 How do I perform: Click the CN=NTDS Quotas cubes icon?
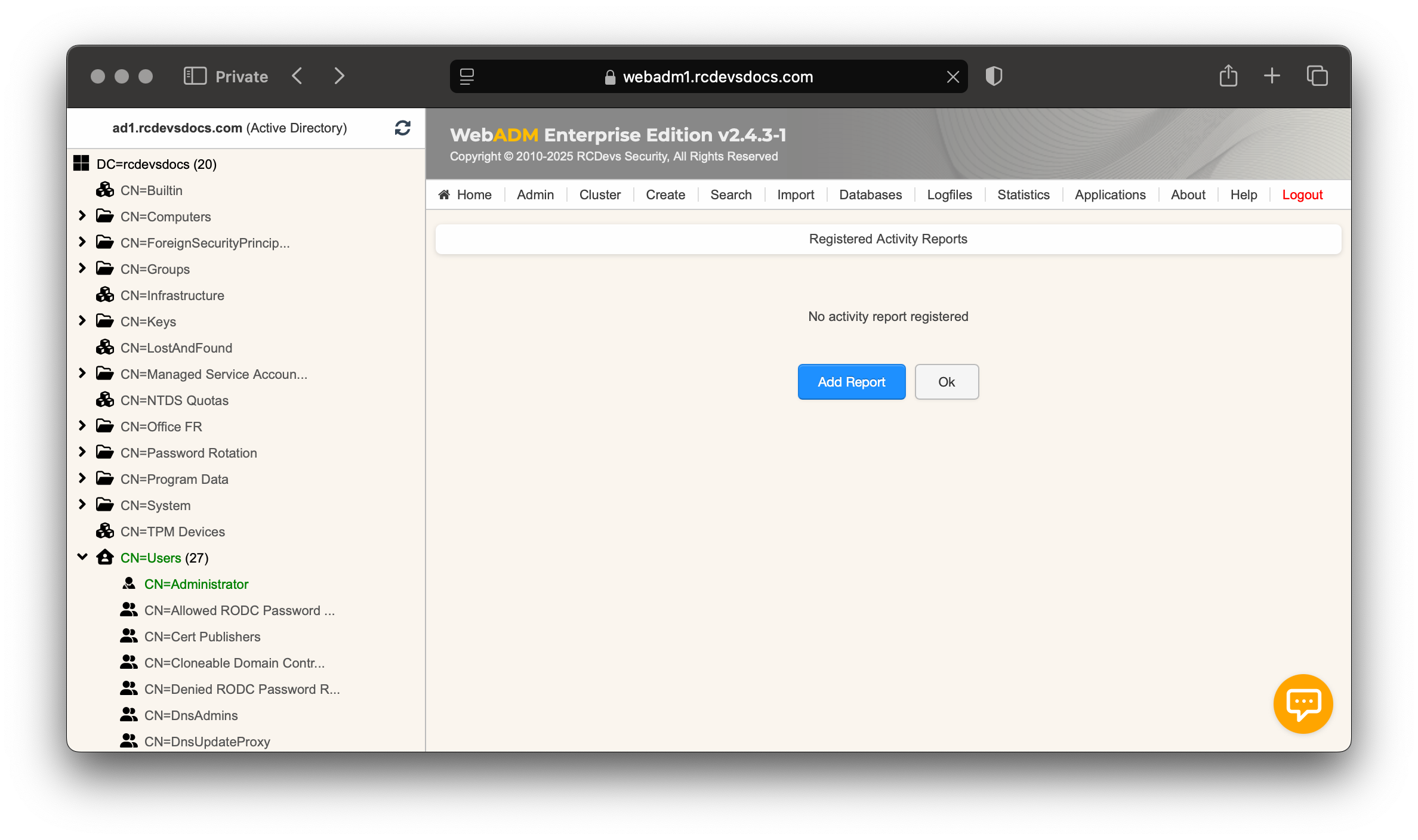105,400
